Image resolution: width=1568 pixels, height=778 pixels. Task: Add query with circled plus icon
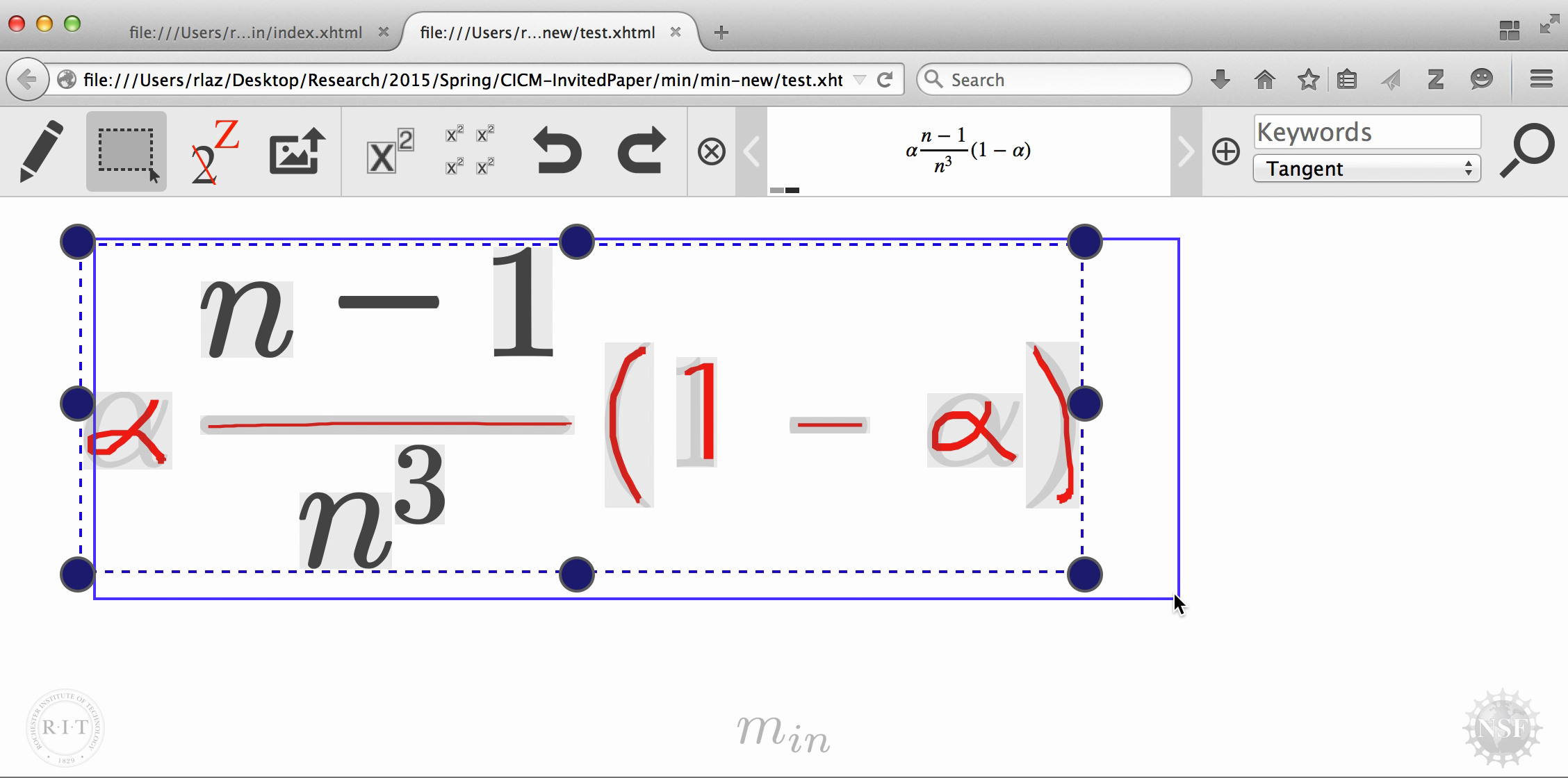click(x=1225, y=151)
